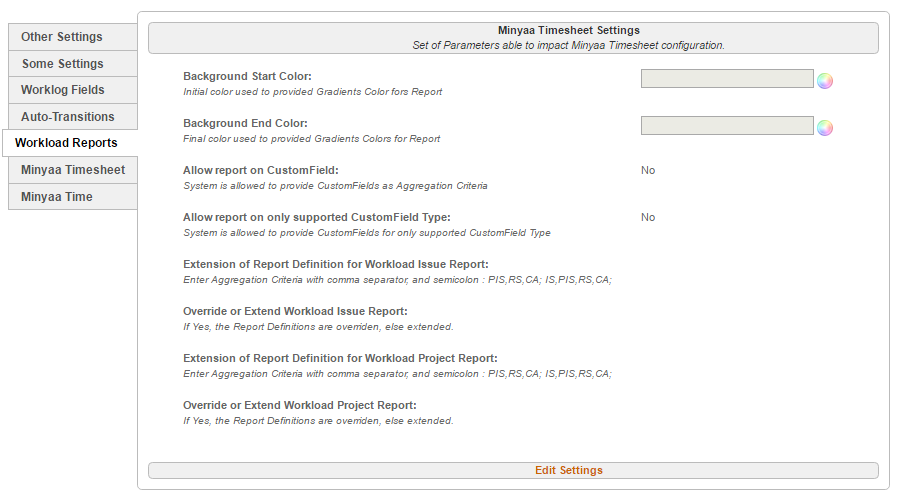Switch to the Minyaa Time tab
Viewport: 898px width, 499px height.
(73, 197)
